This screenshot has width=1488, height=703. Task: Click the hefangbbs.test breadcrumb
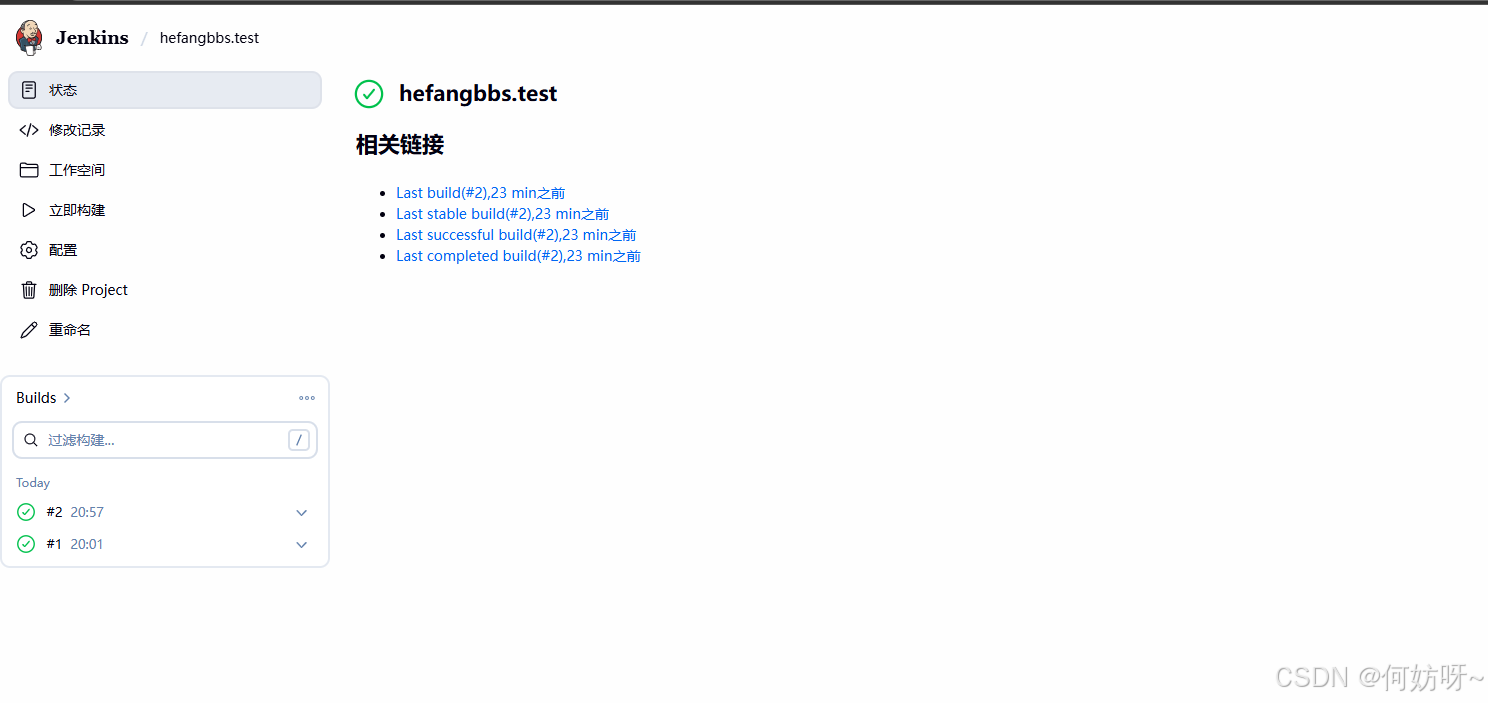coord(209,38)
